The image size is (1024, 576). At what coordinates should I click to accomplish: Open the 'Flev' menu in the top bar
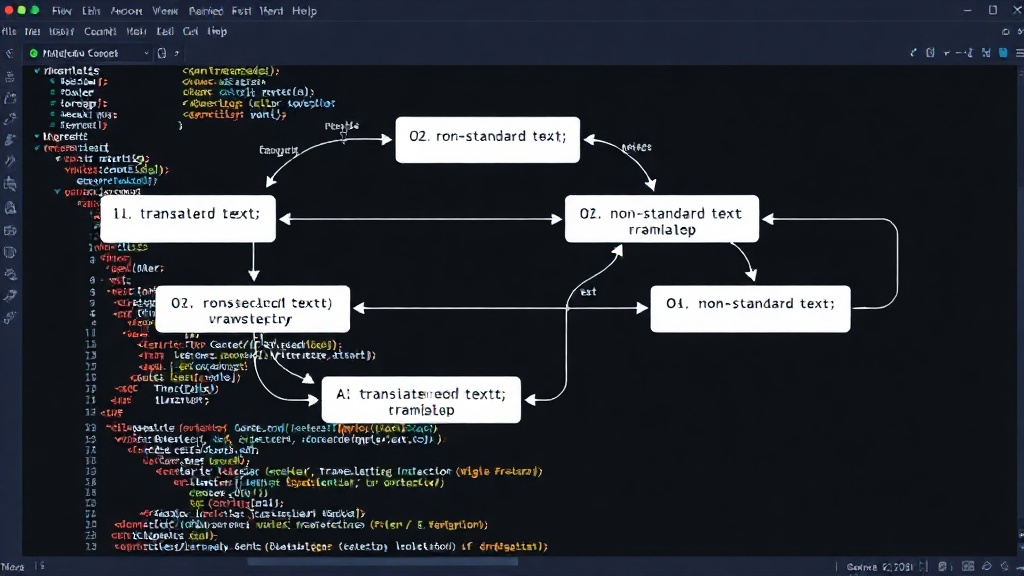click(x=61, y=11)
